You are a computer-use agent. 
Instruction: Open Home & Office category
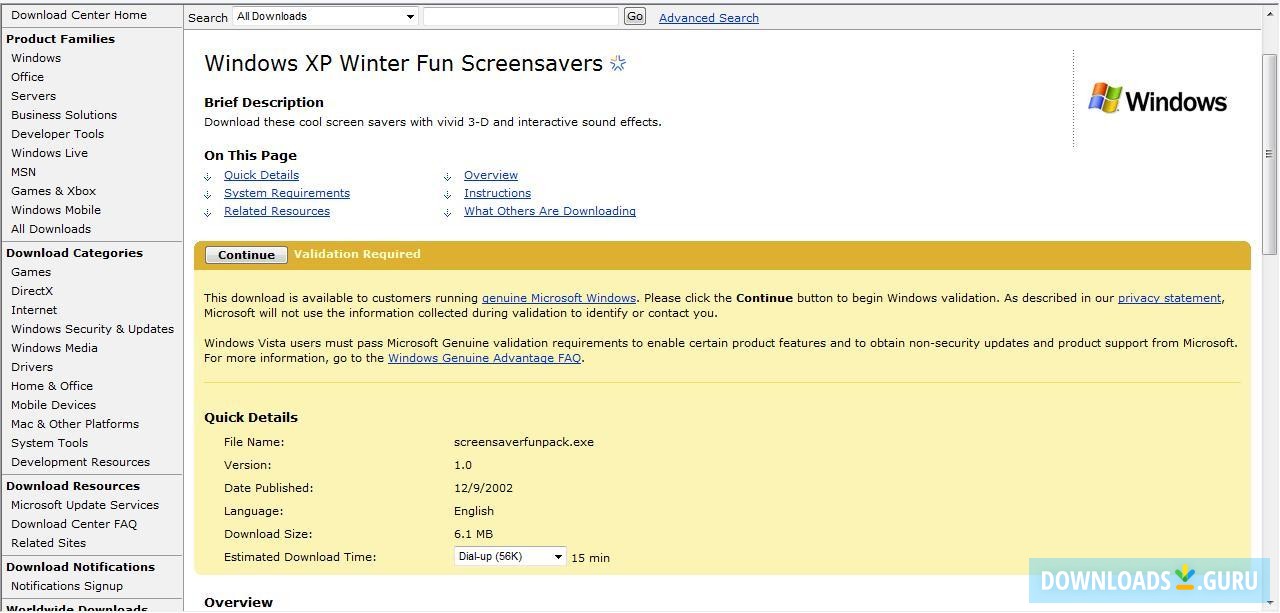[x=52, y=386]
